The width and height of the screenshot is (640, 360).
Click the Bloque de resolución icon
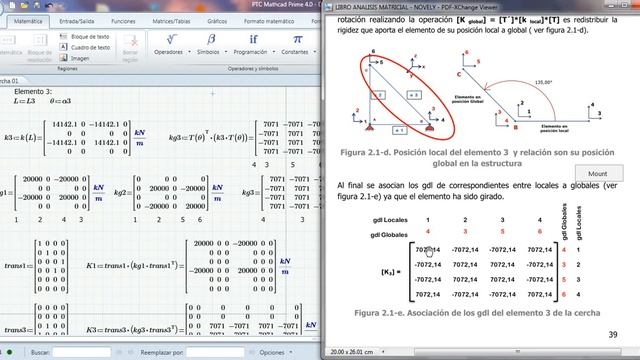[40, 40]
